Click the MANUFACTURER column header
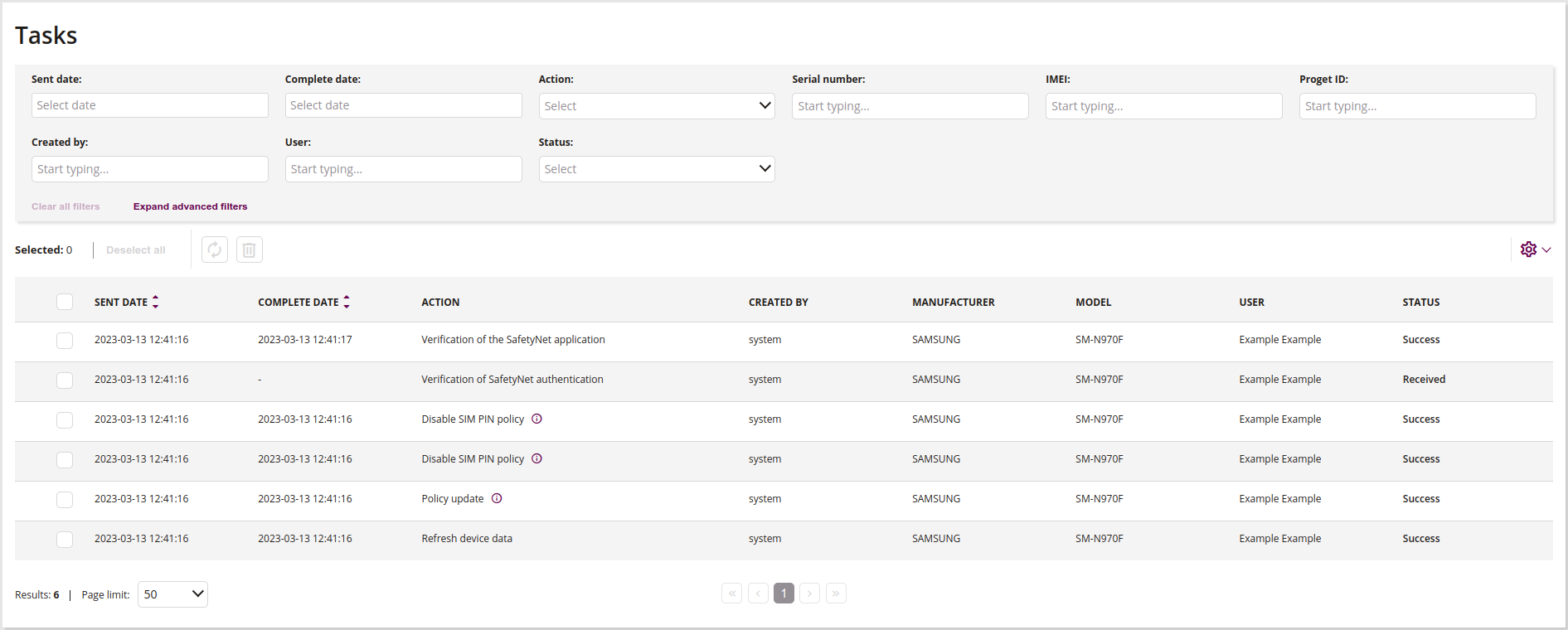 click(954, 303)
